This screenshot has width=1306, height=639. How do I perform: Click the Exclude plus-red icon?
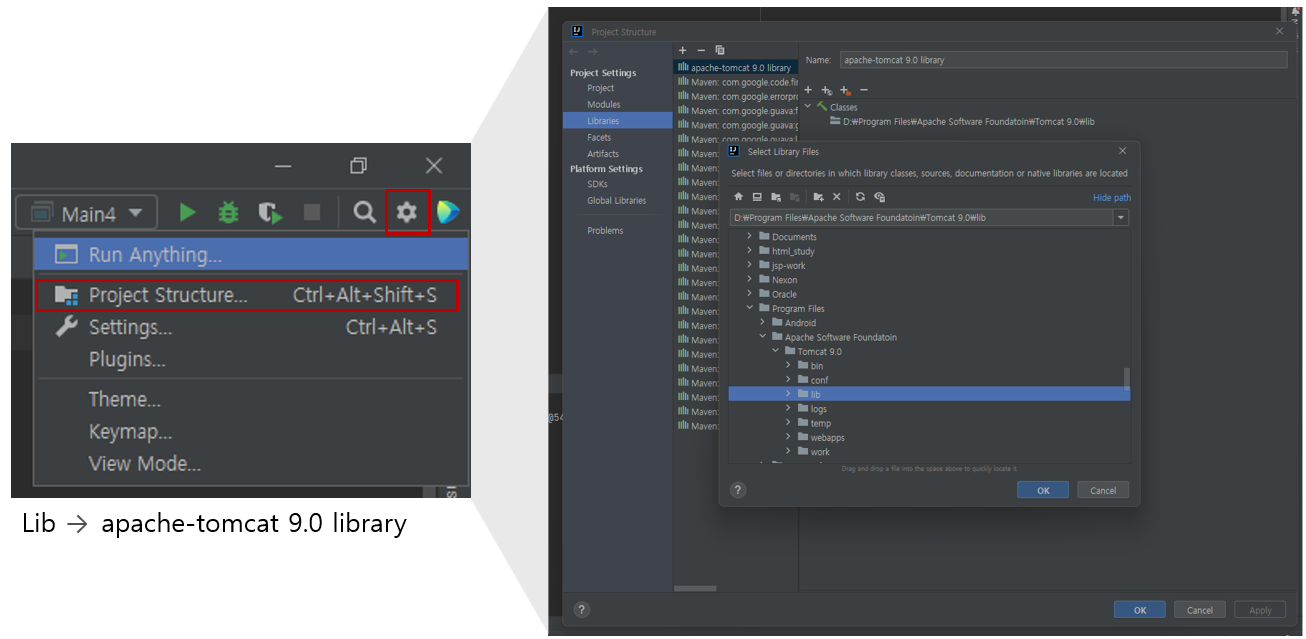click(x=845, y=90)
